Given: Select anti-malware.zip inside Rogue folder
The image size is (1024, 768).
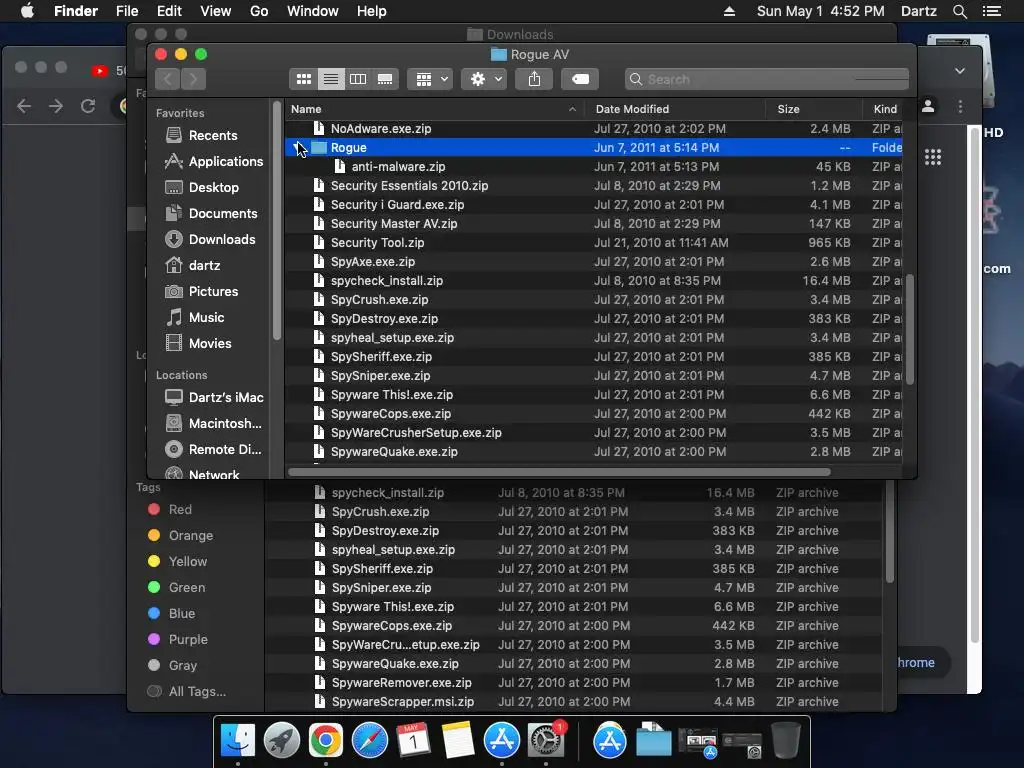Looking at the screenshot, I should (x=594, y=167).
